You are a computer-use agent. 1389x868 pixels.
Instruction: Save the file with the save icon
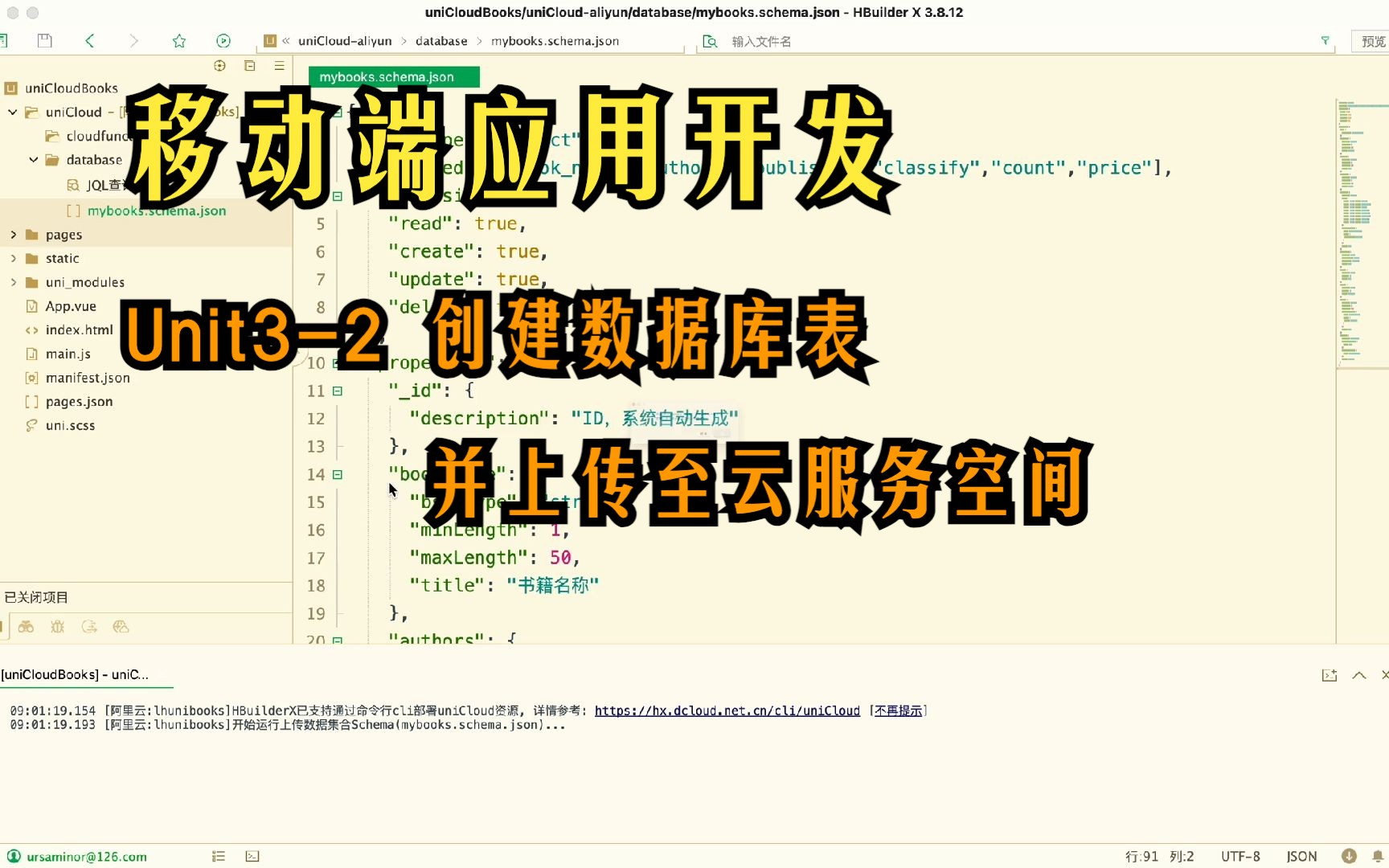point(44,39)
